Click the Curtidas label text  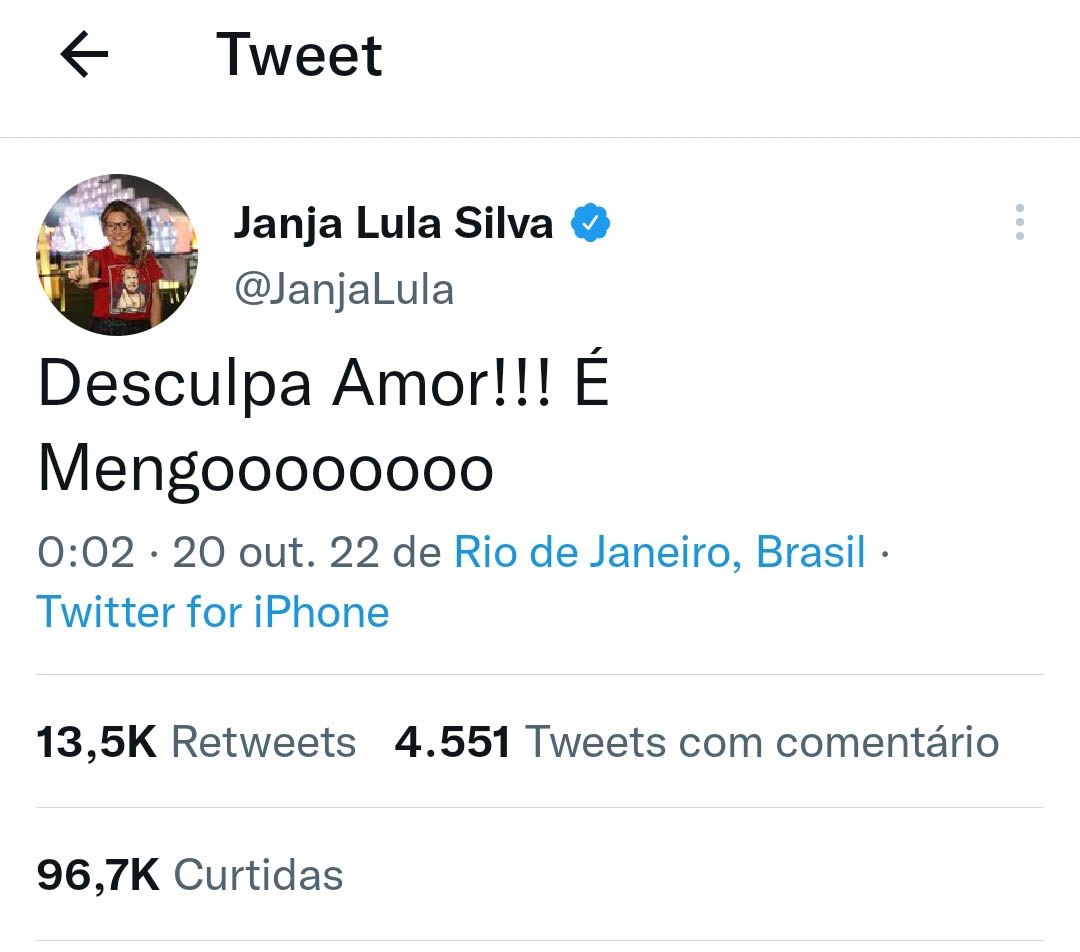click(258, 874)
